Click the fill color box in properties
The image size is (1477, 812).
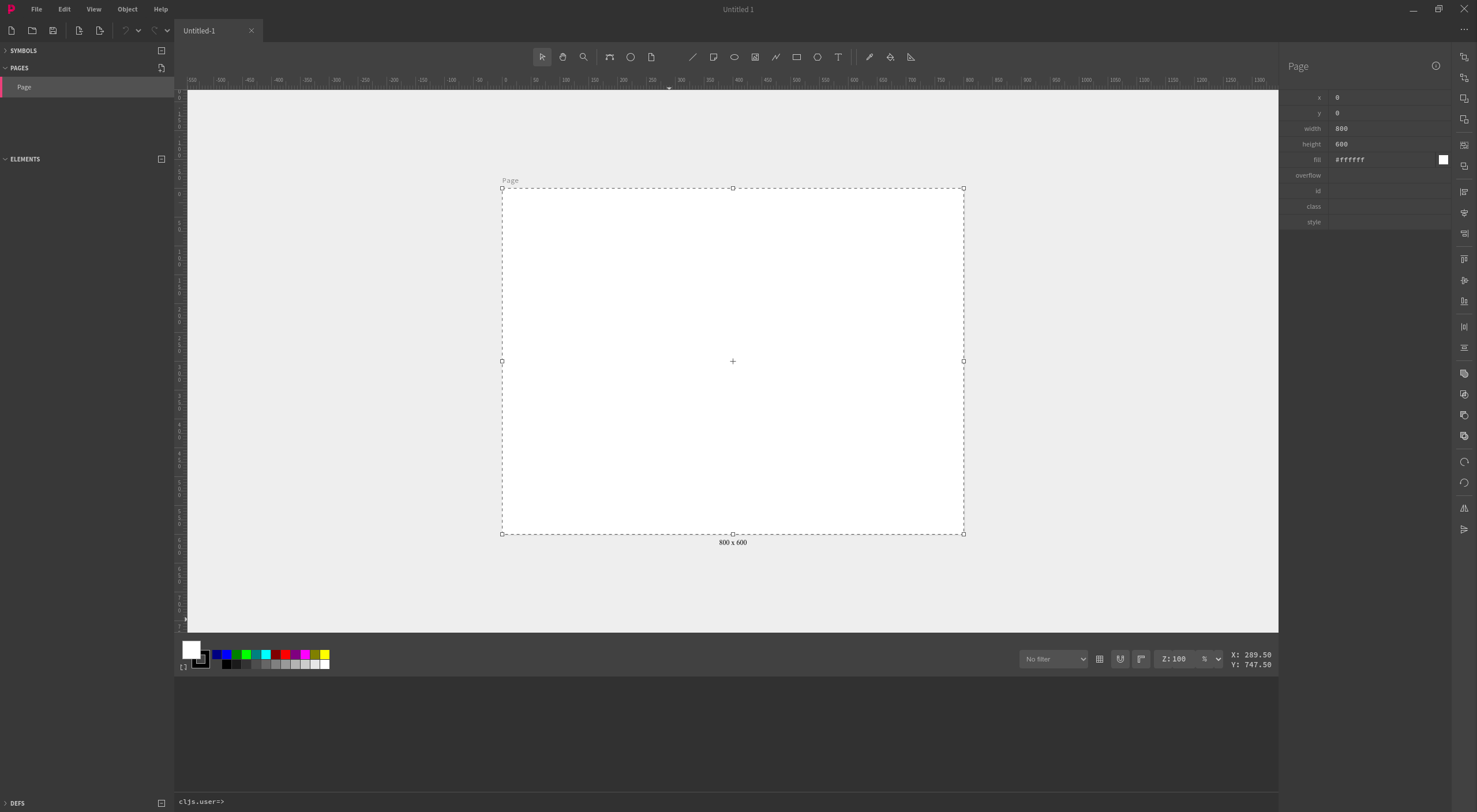click(x=1444, y=160)
